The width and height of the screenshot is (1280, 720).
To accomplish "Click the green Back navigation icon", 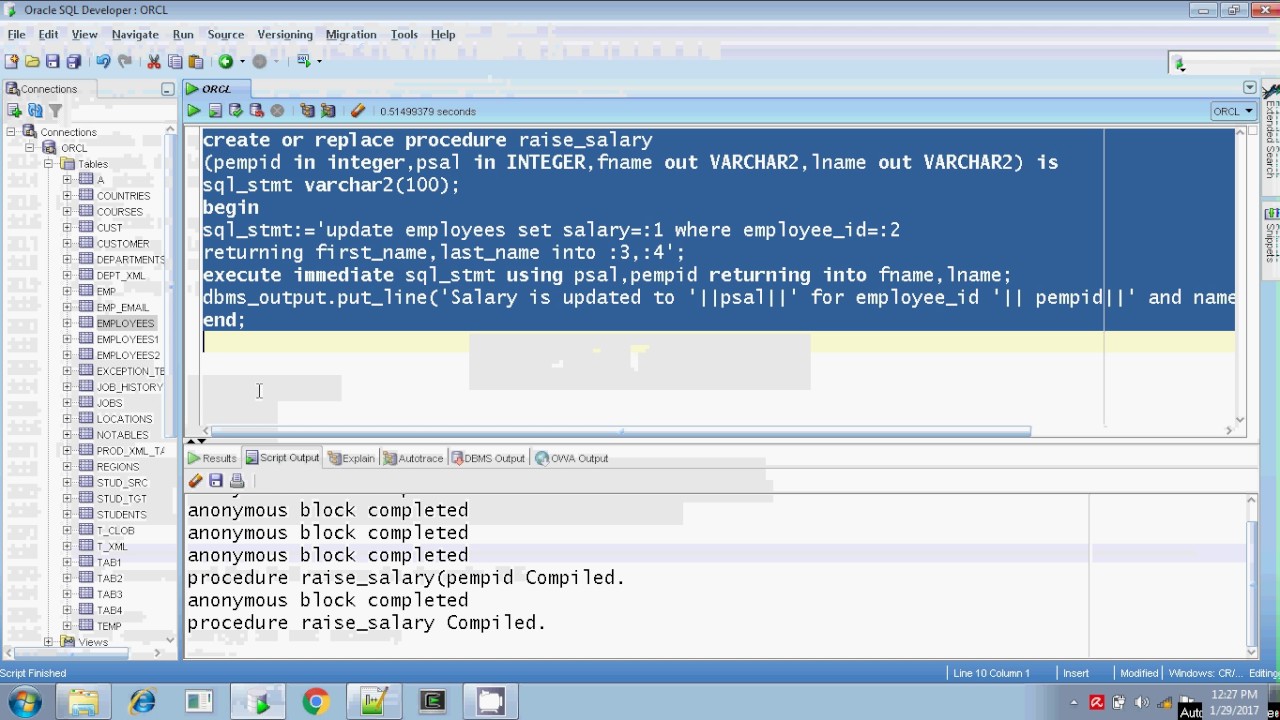I will click(x=226, y=61).
